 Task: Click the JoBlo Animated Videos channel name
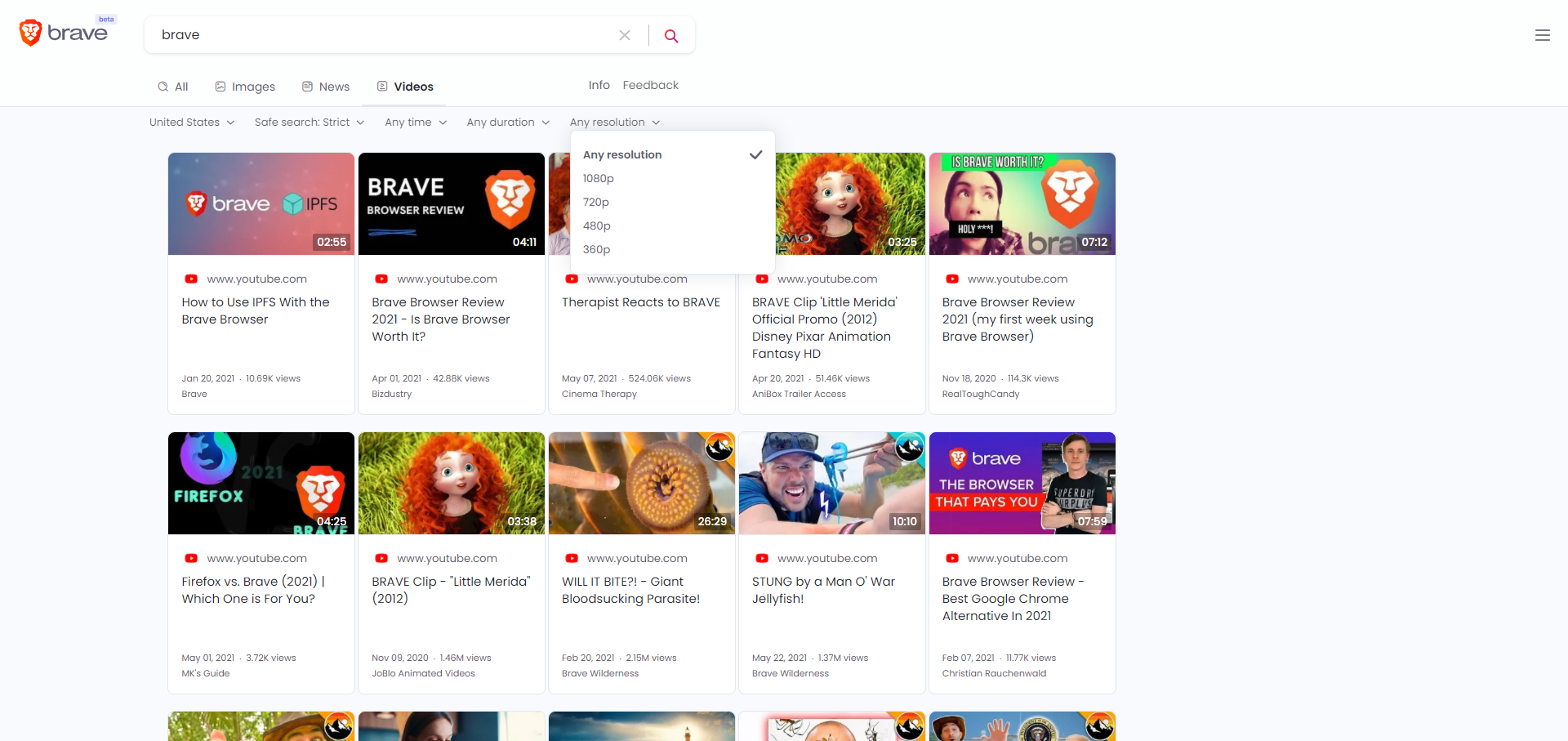[x=423, y=673]
